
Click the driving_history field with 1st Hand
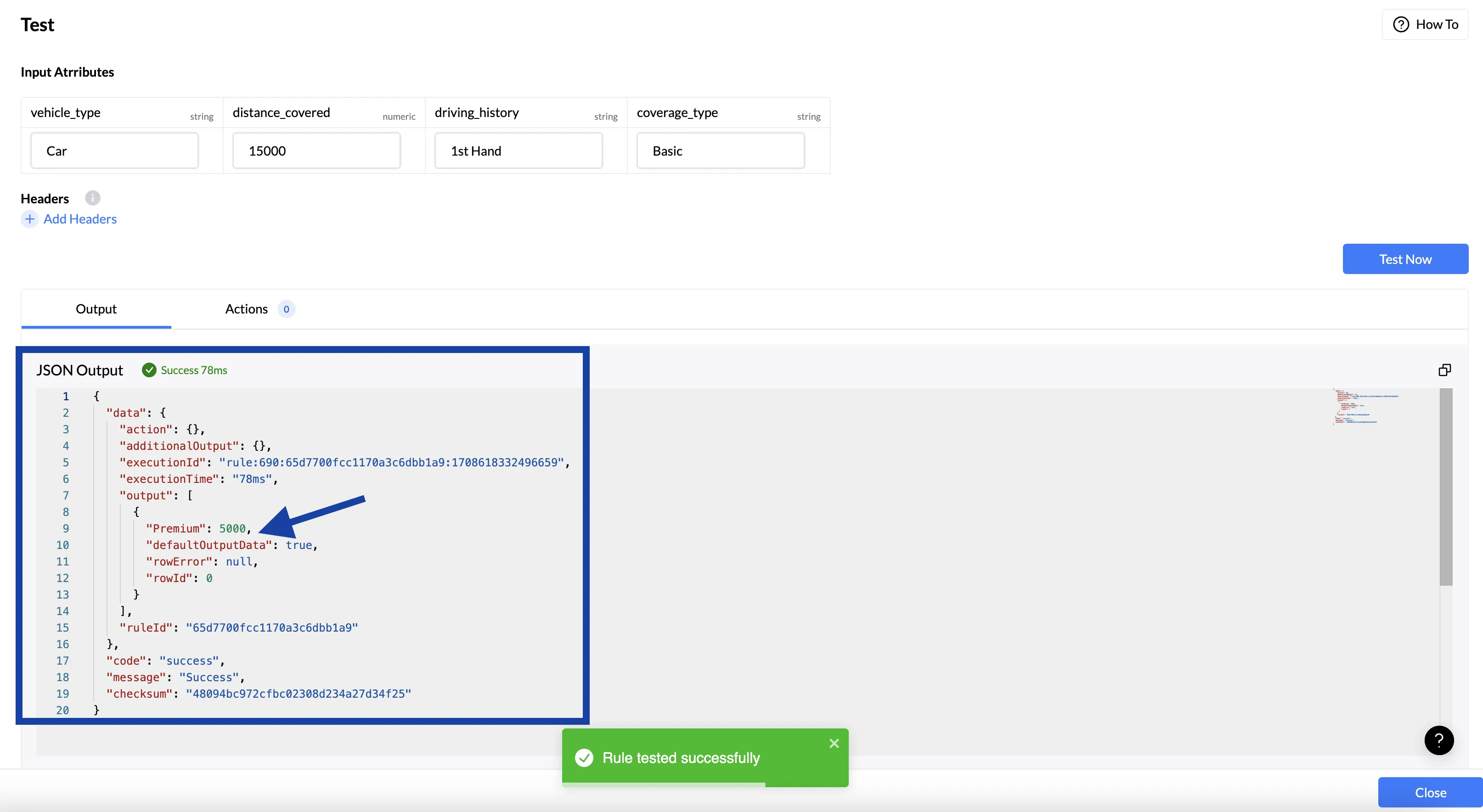518,151
